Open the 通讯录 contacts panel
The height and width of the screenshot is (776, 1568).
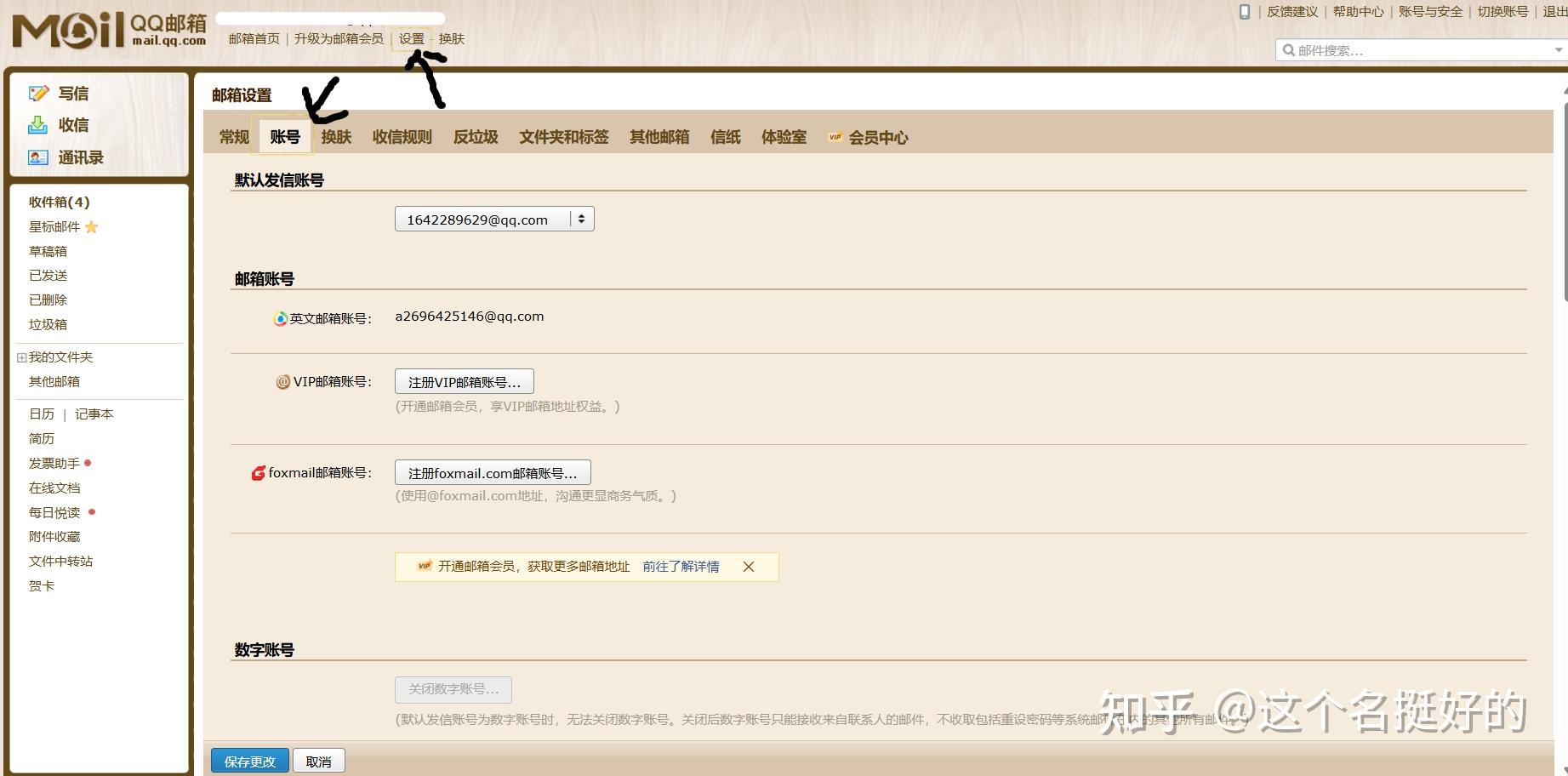[x=37, y=157]
